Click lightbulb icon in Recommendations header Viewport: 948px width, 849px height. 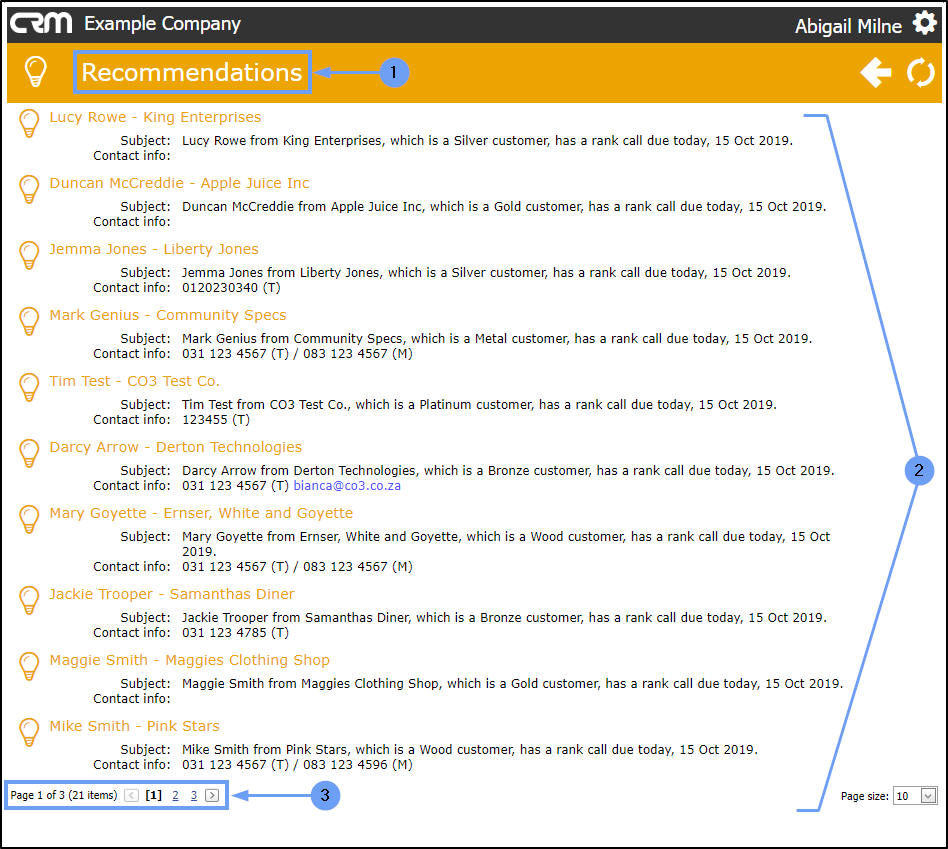click(x=35, y=72)
